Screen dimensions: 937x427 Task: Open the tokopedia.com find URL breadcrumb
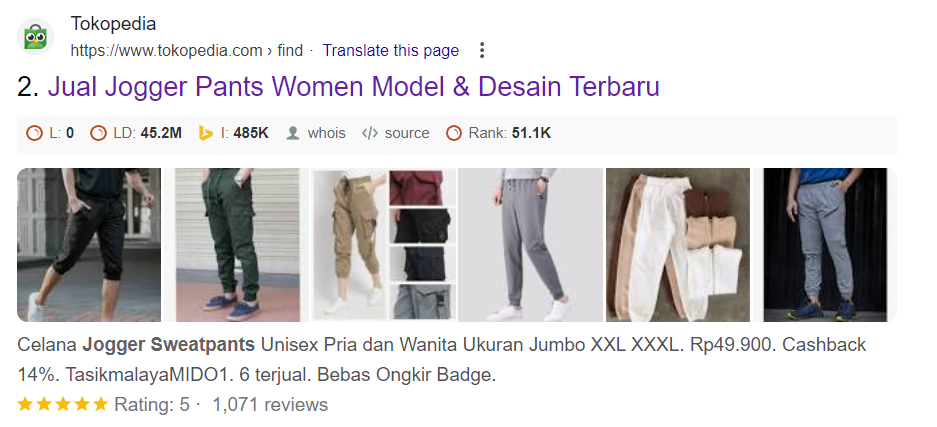[x=186, y=51]
